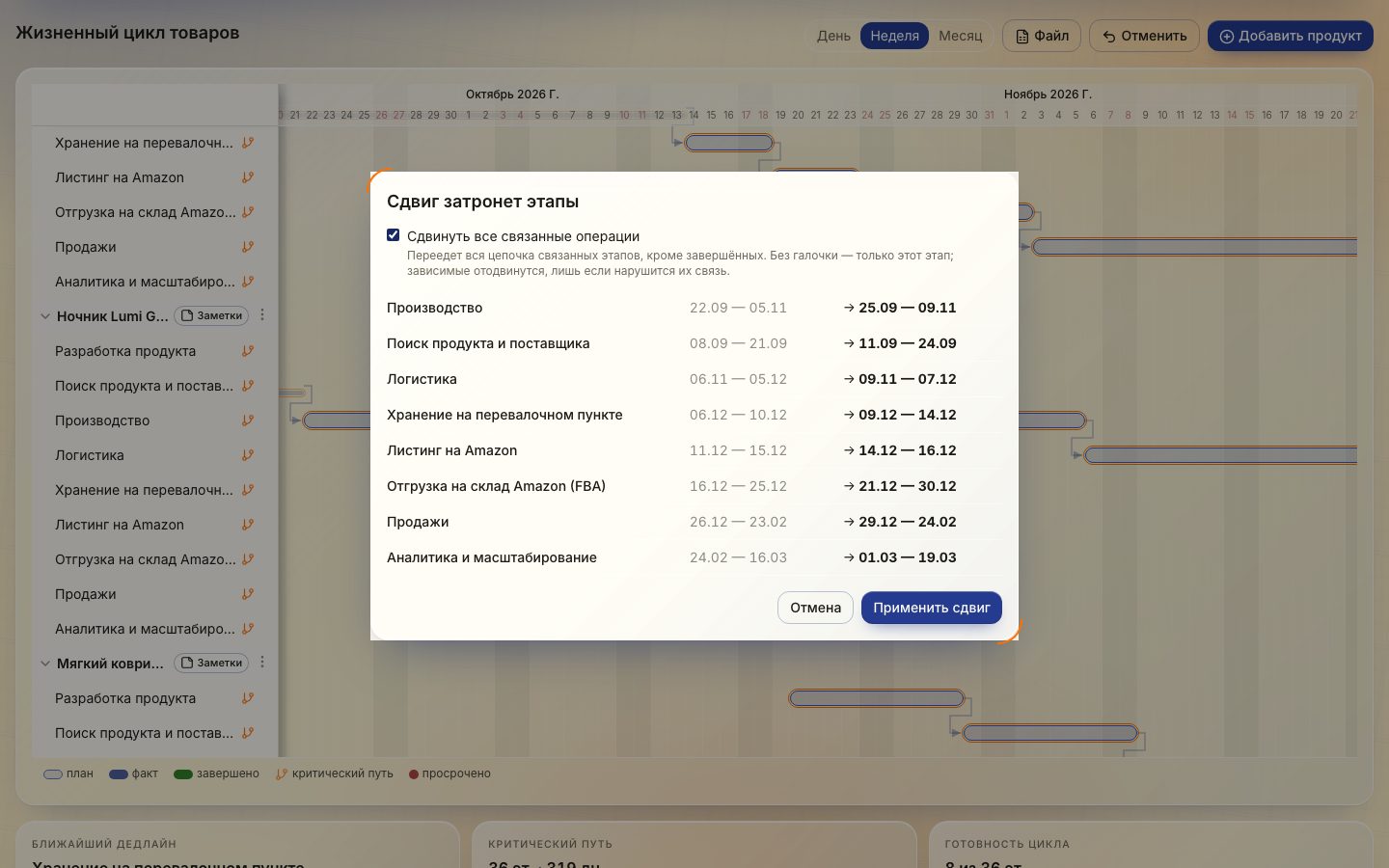Click Добавить продукт button
1389x868 pixels.
click(1291, 36)
